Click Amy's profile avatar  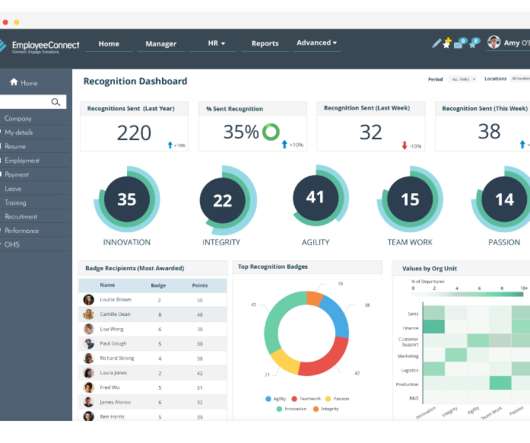(494, 42)
